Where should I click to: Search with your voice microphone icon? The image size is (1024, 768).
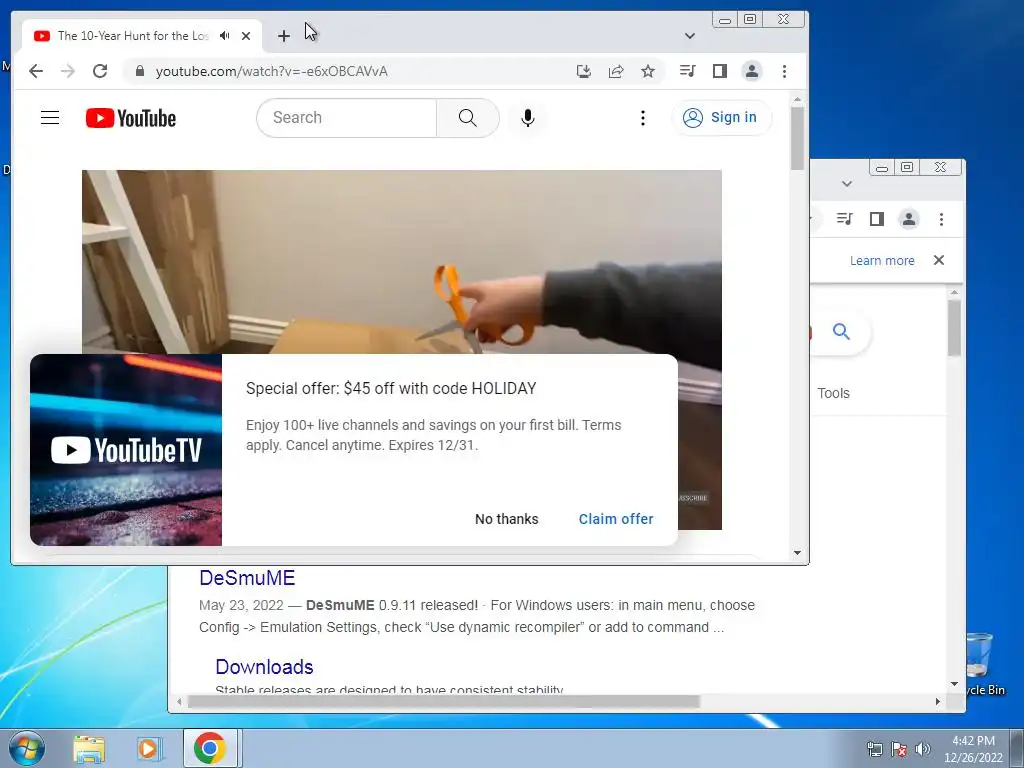coord(528,118)
